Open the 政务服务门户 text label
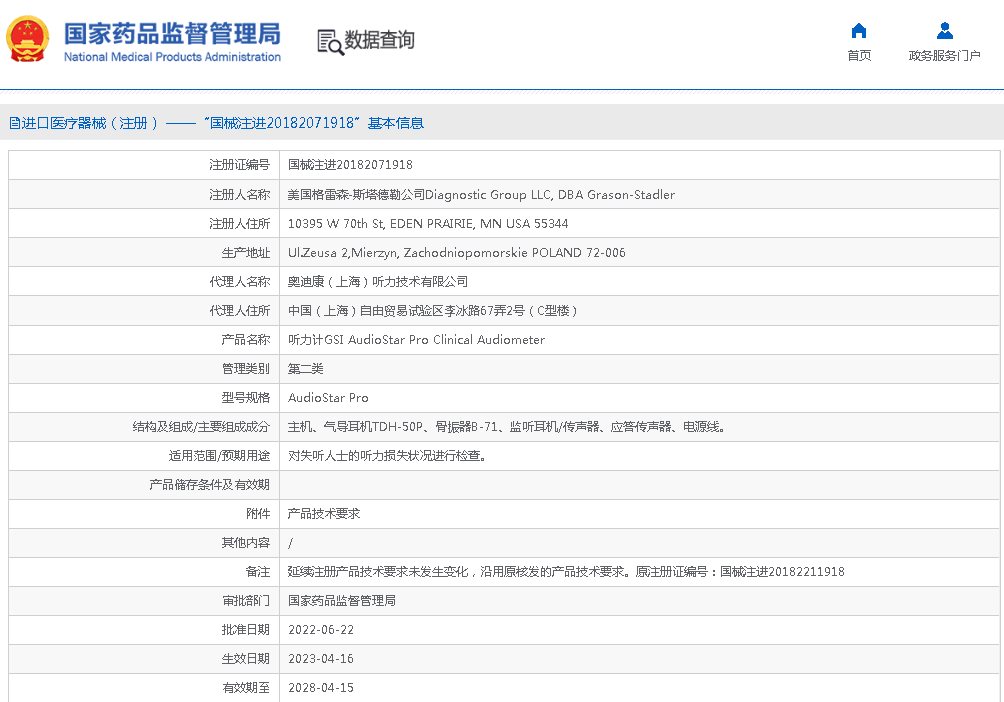 click(944, 56)
